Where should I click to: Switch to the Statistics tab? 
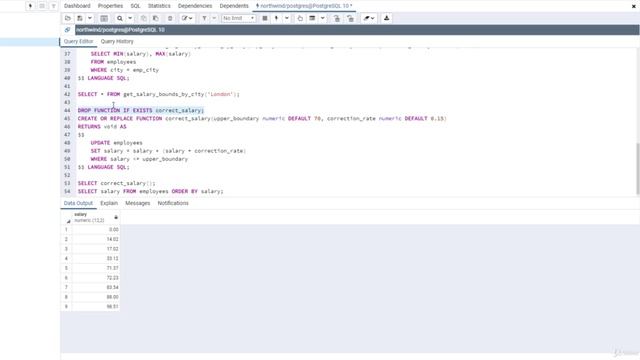pyautogui.click(x=159, y=6)
